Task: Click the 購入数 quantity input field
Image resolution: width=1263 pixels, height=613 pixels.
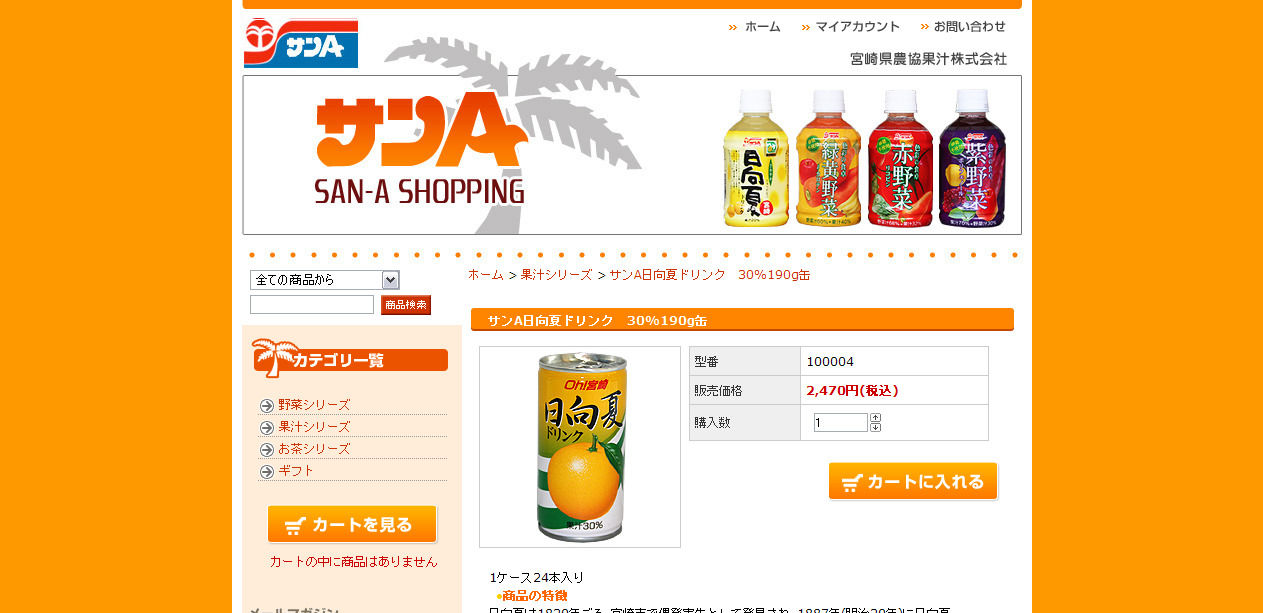Action: [x=840, y=423]
